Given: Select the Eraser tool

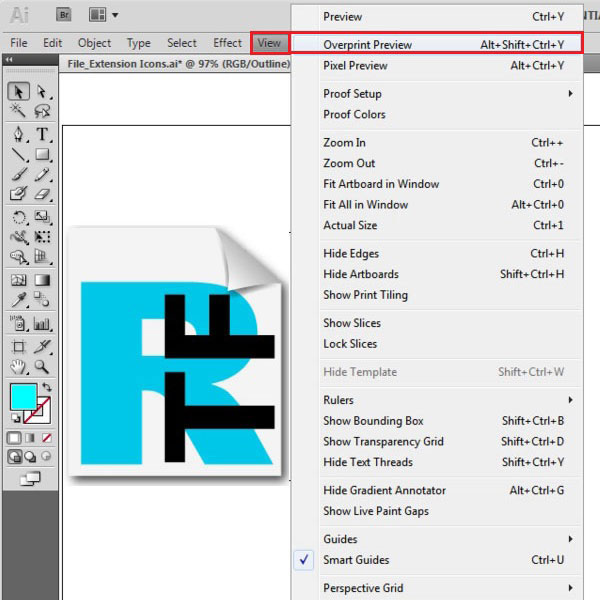Looking at the screenshot, I should (x=42, y=194).
